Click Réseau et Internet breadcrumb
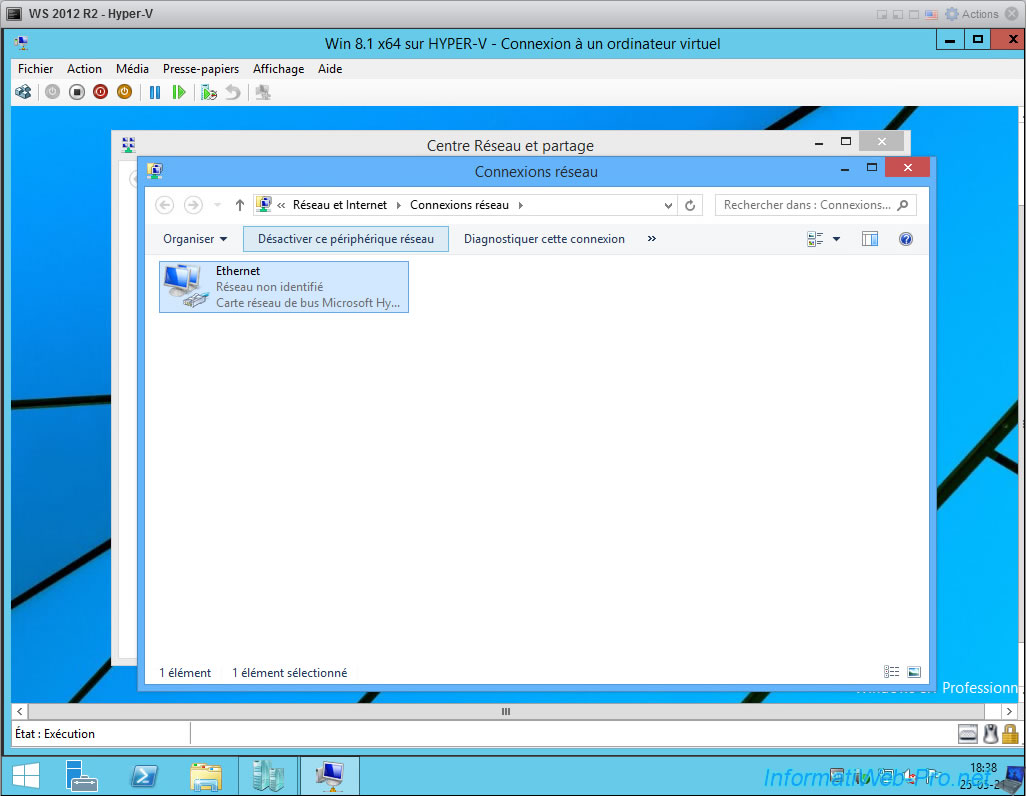The height and width of the screenshot is (796, 1026). (x=340, y=205)
